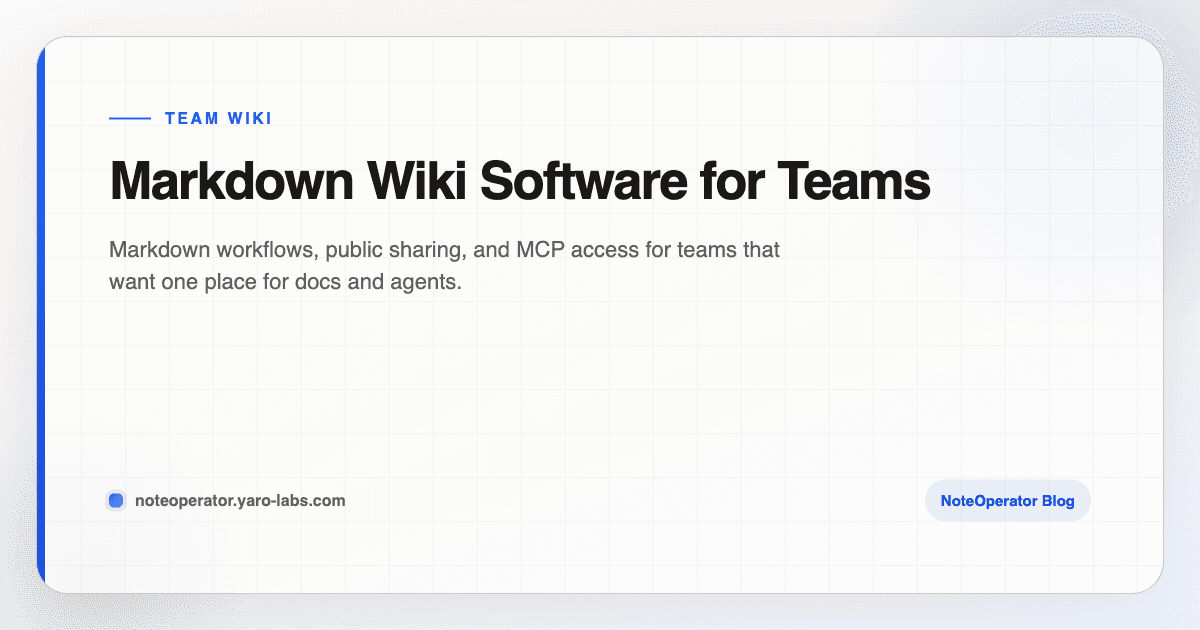Click the grid background of the card
This screenshot has height=630, width=1200.
point(600,390)
